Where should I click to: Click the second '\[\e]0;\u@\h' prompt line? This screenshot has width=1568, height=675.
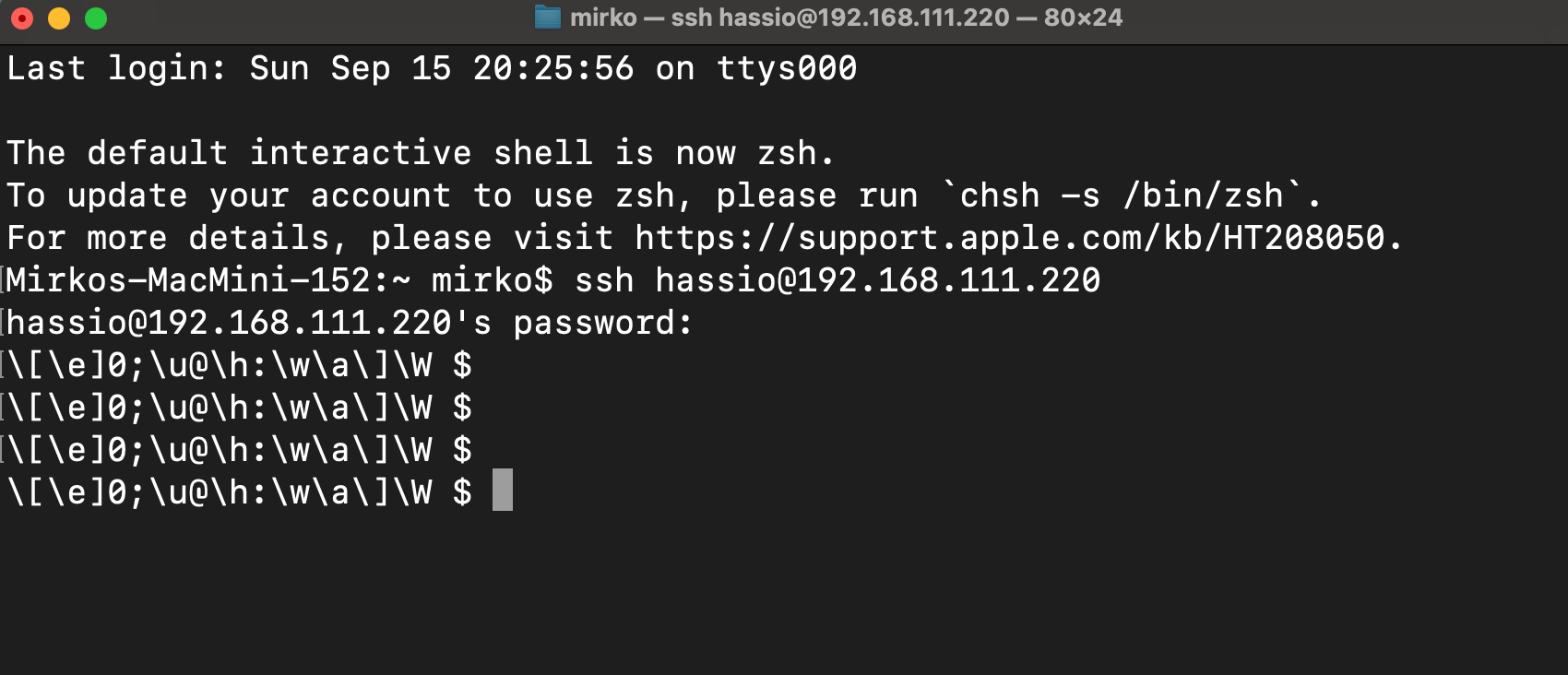239,408
